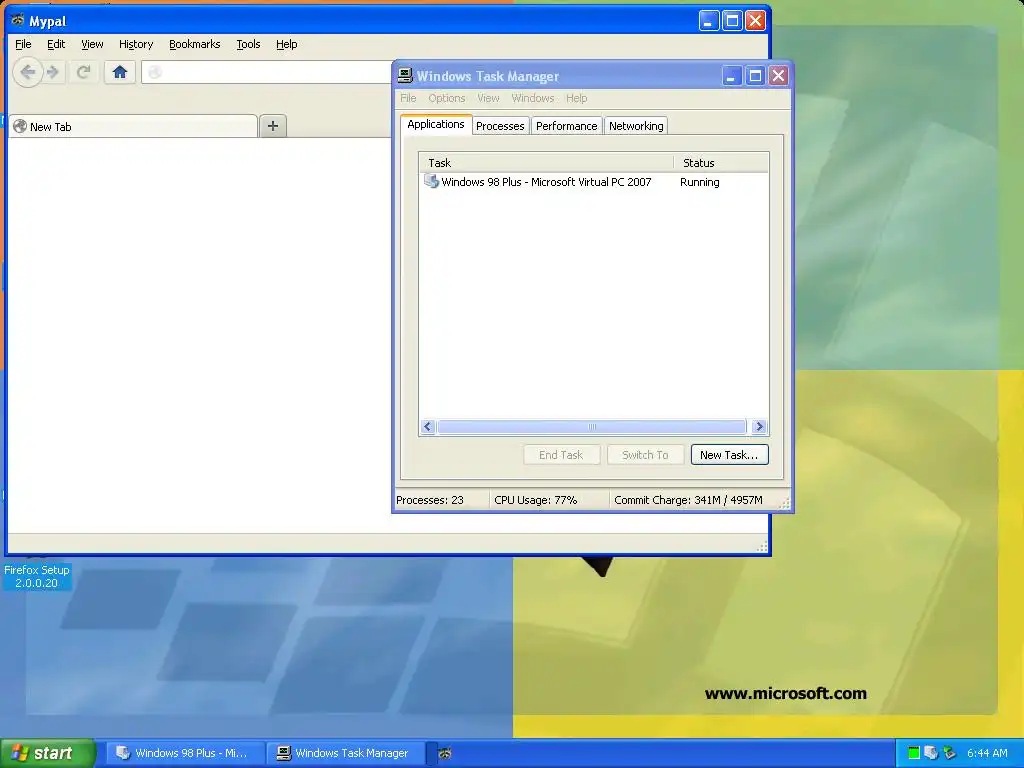
Task: Click the taskbar clock showing 6:44 AM
Action: [x=987, y=753]
